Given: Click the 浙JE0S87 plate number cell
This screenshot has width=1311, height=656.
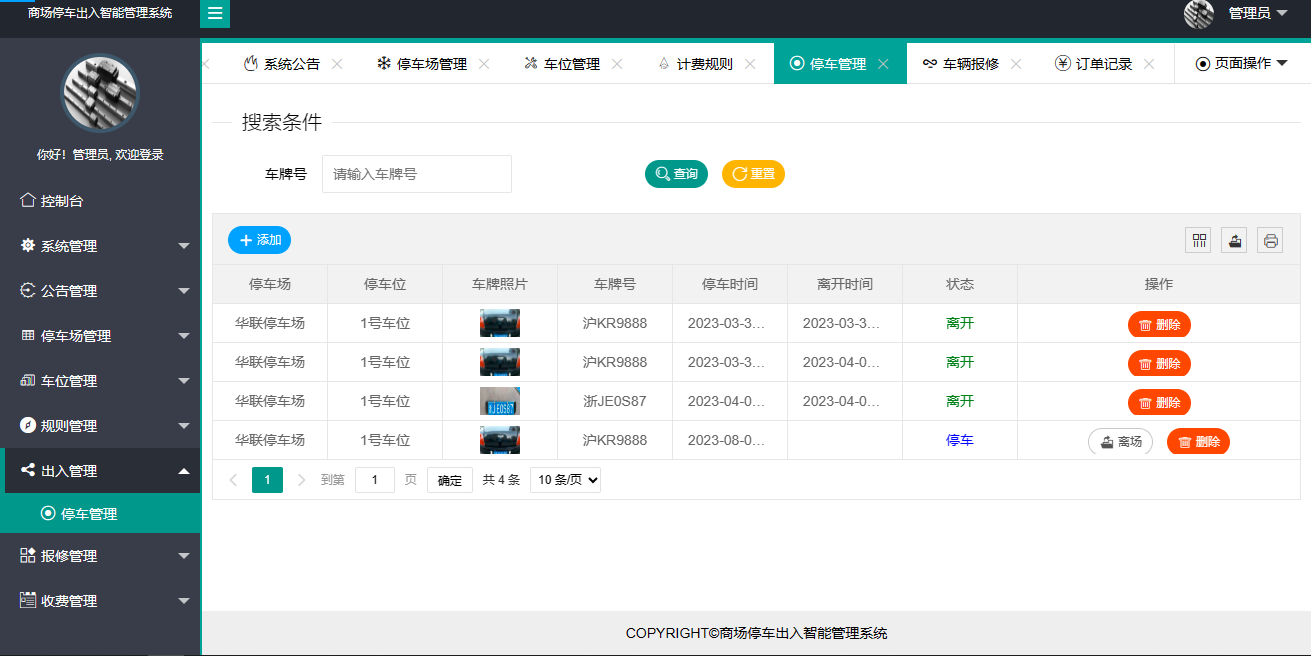Looking at the screenshot, I should tap(615, 401).
